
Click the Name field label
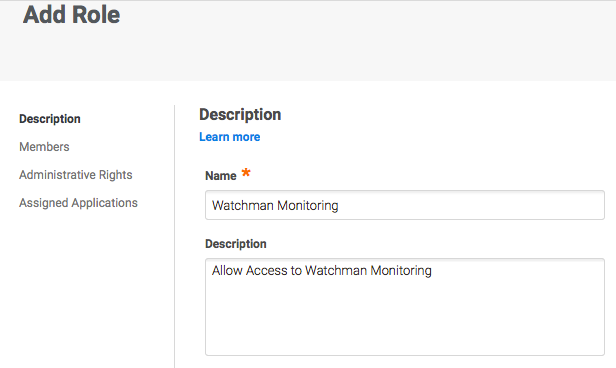[x=221, y=176]
